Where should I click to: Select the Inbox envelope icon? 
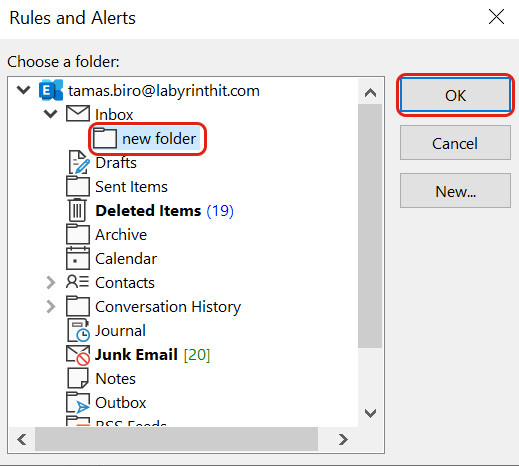[78, 114]
